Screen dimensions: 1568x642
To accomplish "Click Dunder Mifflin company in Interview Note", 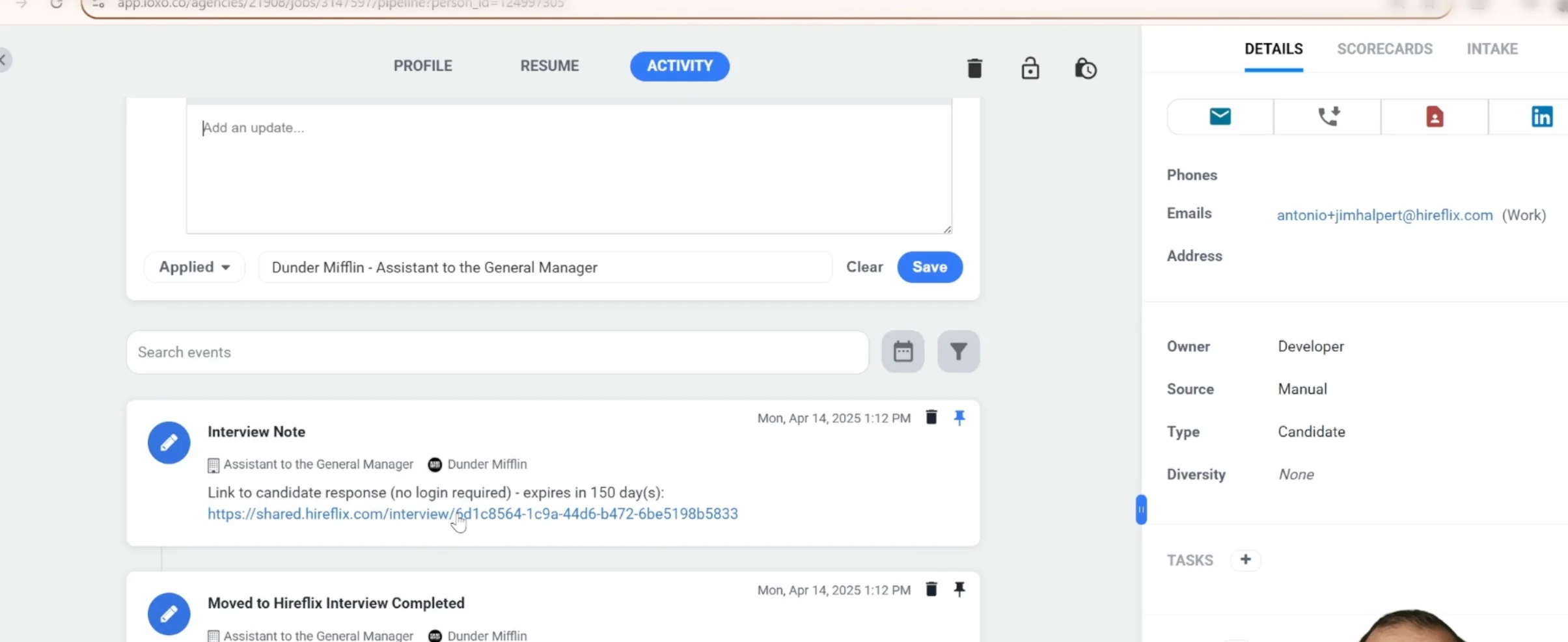I will coord(487,464).
